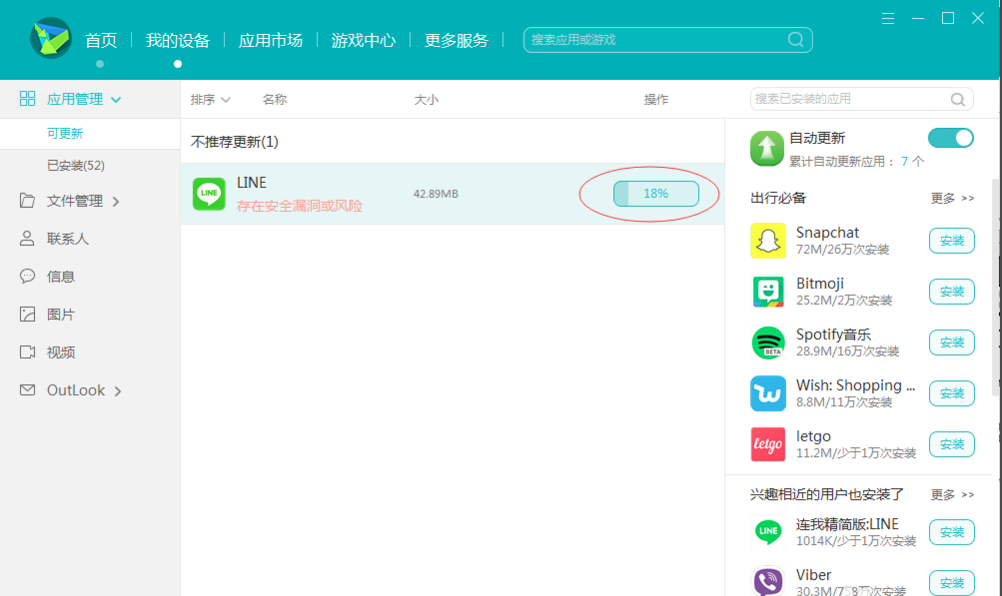Click the Wish: Shopping icon
1002x596 pixels.
(767, 393)
